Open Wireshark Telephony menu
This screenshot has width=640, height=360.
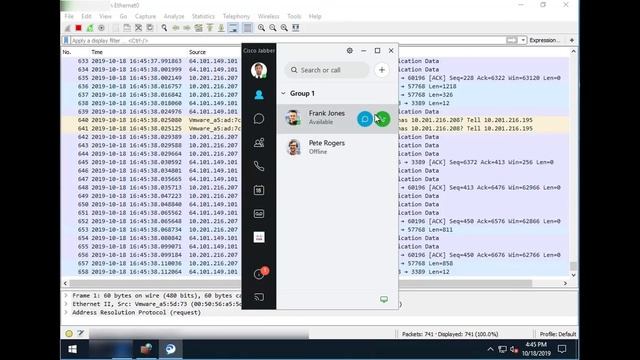tap(236, 16)
